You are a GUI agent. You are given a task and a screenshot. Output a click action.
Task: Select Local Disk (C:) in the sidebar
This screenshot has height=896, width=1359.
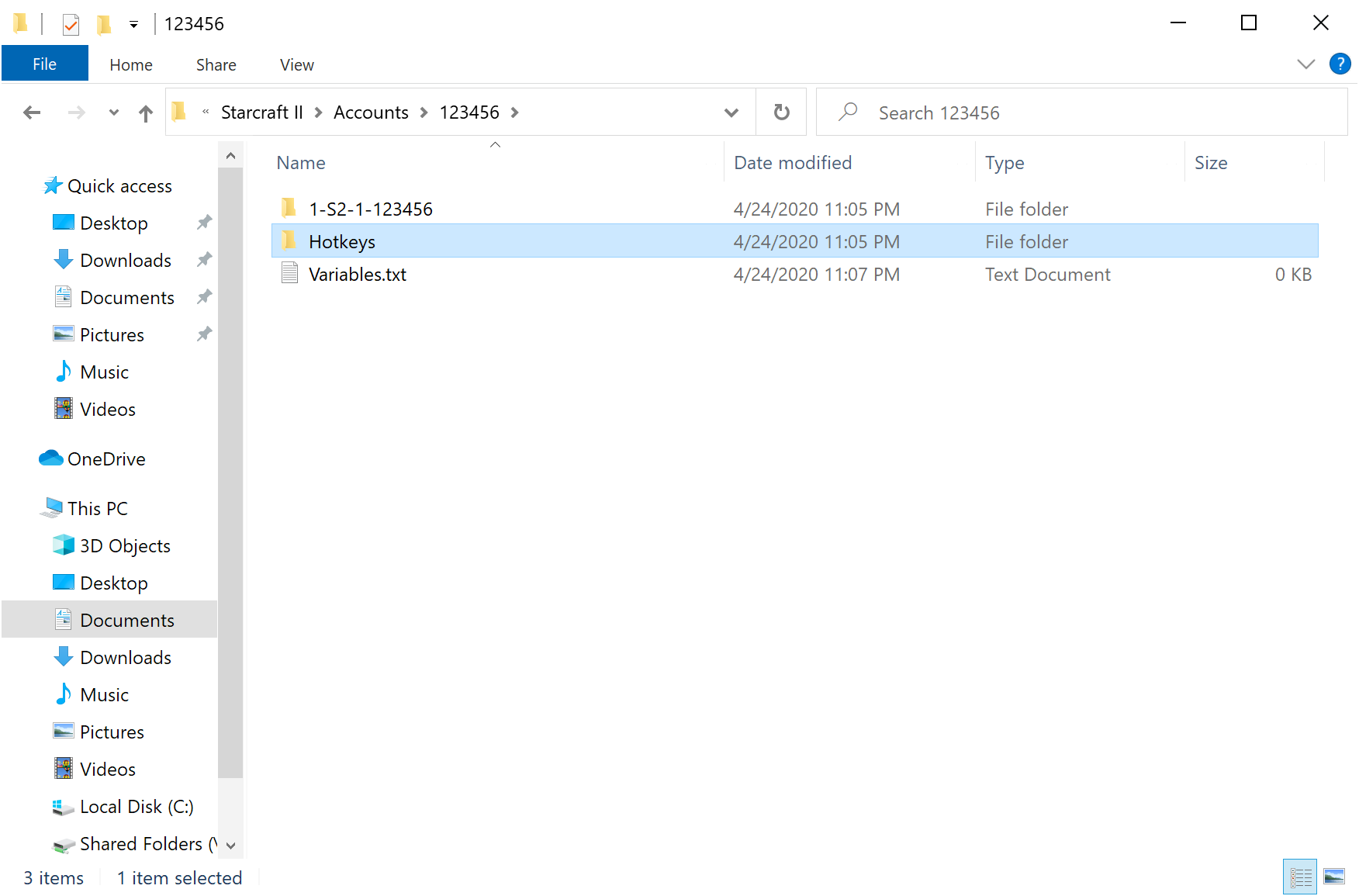pos(137,806)
